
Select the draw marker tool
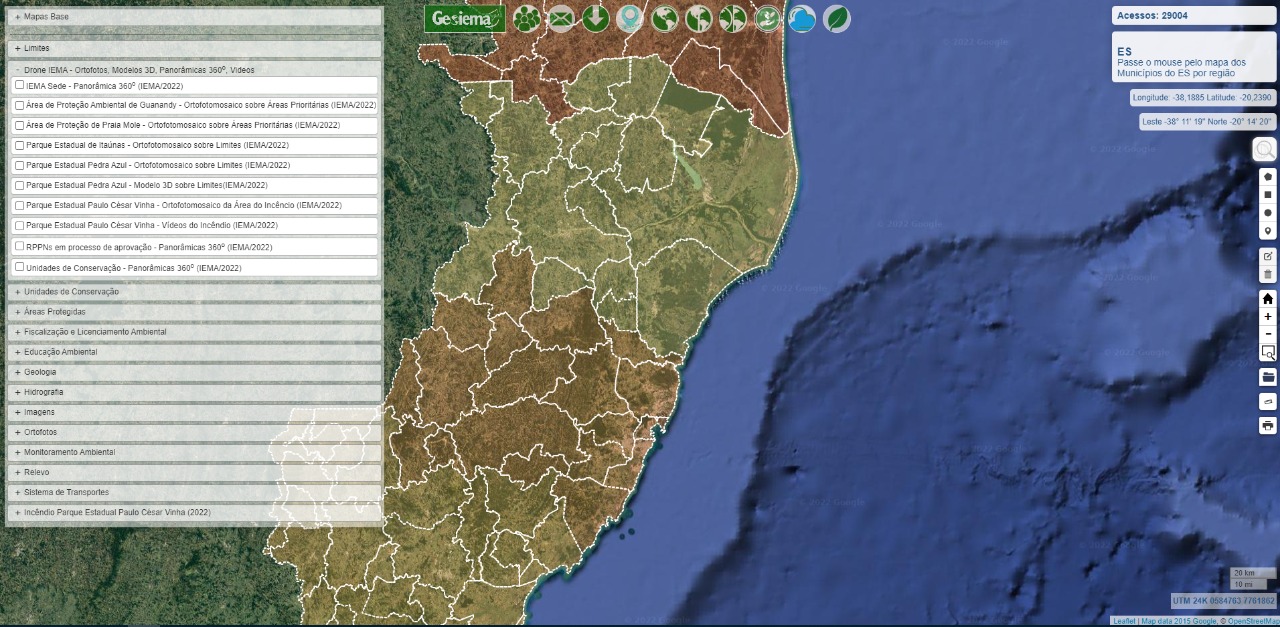click(1268, 231)
